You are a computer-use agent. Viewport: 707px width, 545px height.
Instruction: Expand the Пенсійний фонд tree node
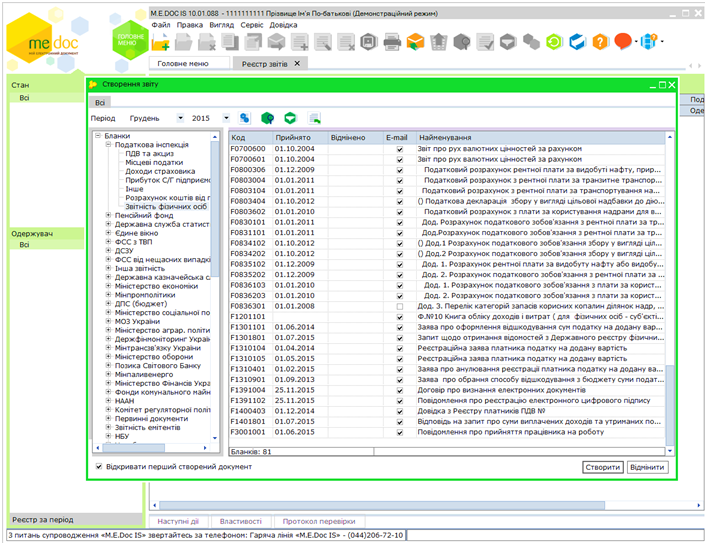point(109,215)
